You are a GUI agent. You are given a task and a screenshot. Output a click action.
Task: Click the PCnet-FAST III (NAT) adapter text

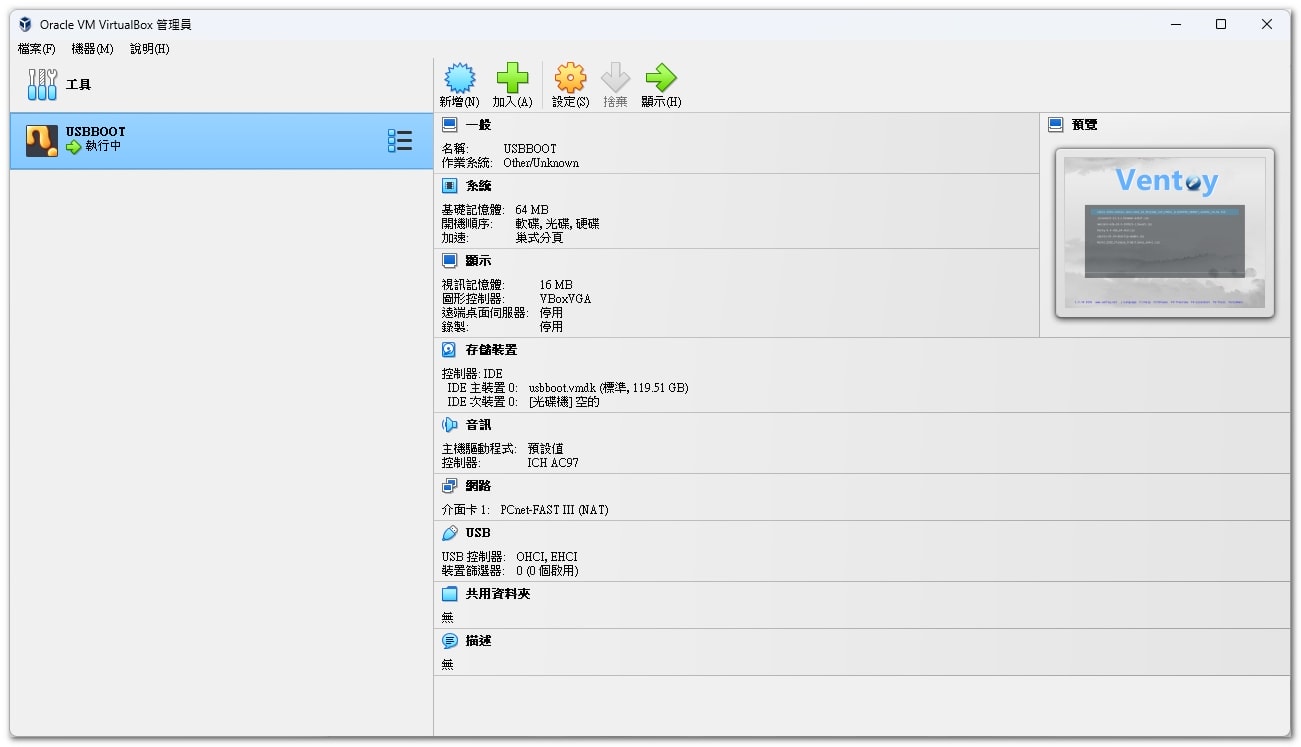[554, 510]
